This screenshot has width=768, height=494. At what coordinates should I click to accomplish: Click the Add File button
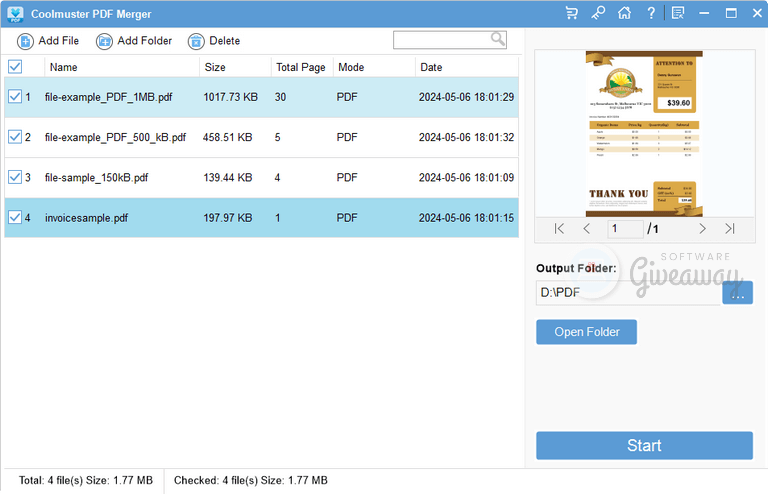(x=48, y=41)
